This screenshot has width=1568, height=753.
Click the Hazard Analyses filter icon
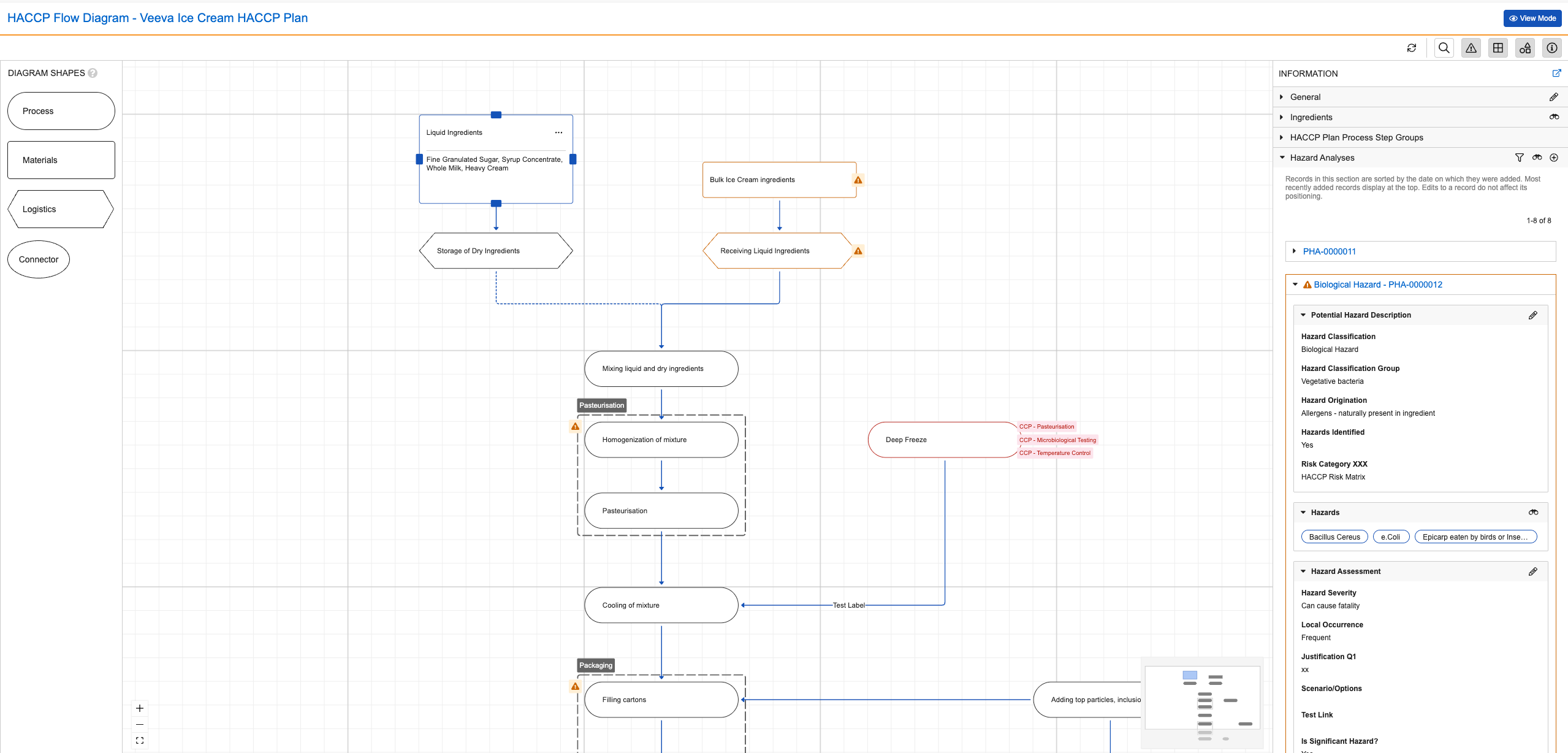(x=1520, y=158)
